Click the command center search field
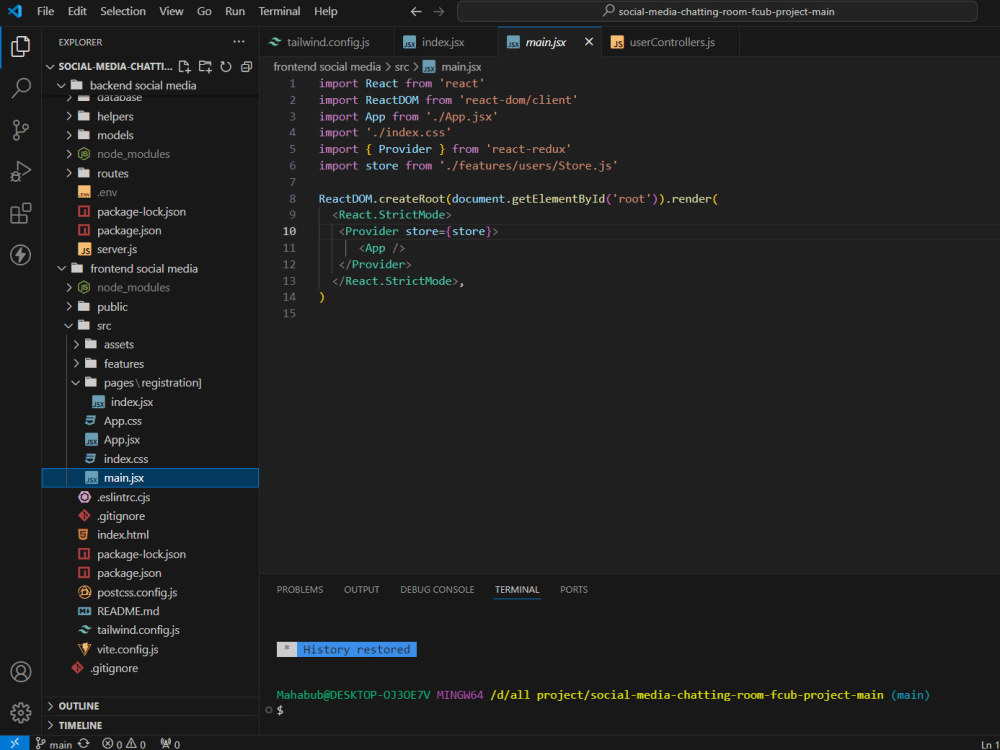The height and width of the screenshot is (750, 1000). tap(717, 11)
